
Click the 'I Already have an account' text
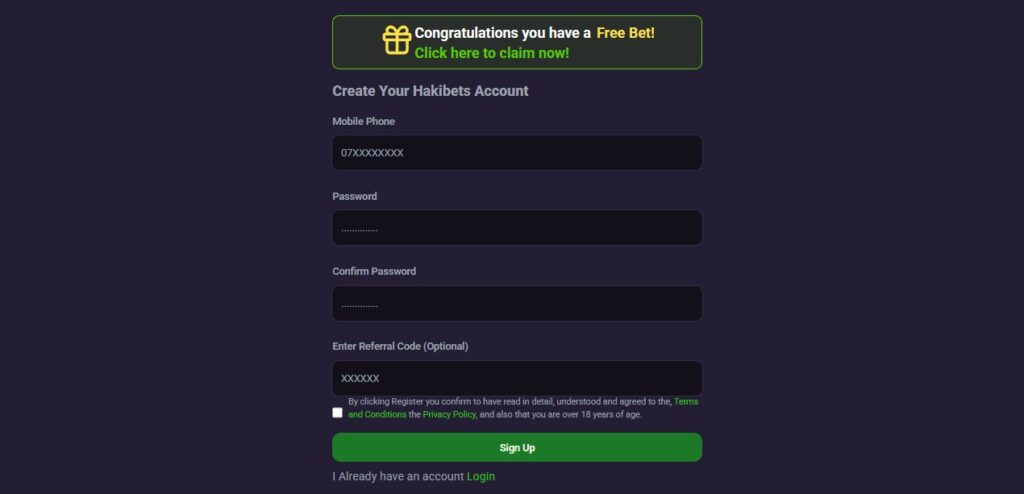(398, 476)
